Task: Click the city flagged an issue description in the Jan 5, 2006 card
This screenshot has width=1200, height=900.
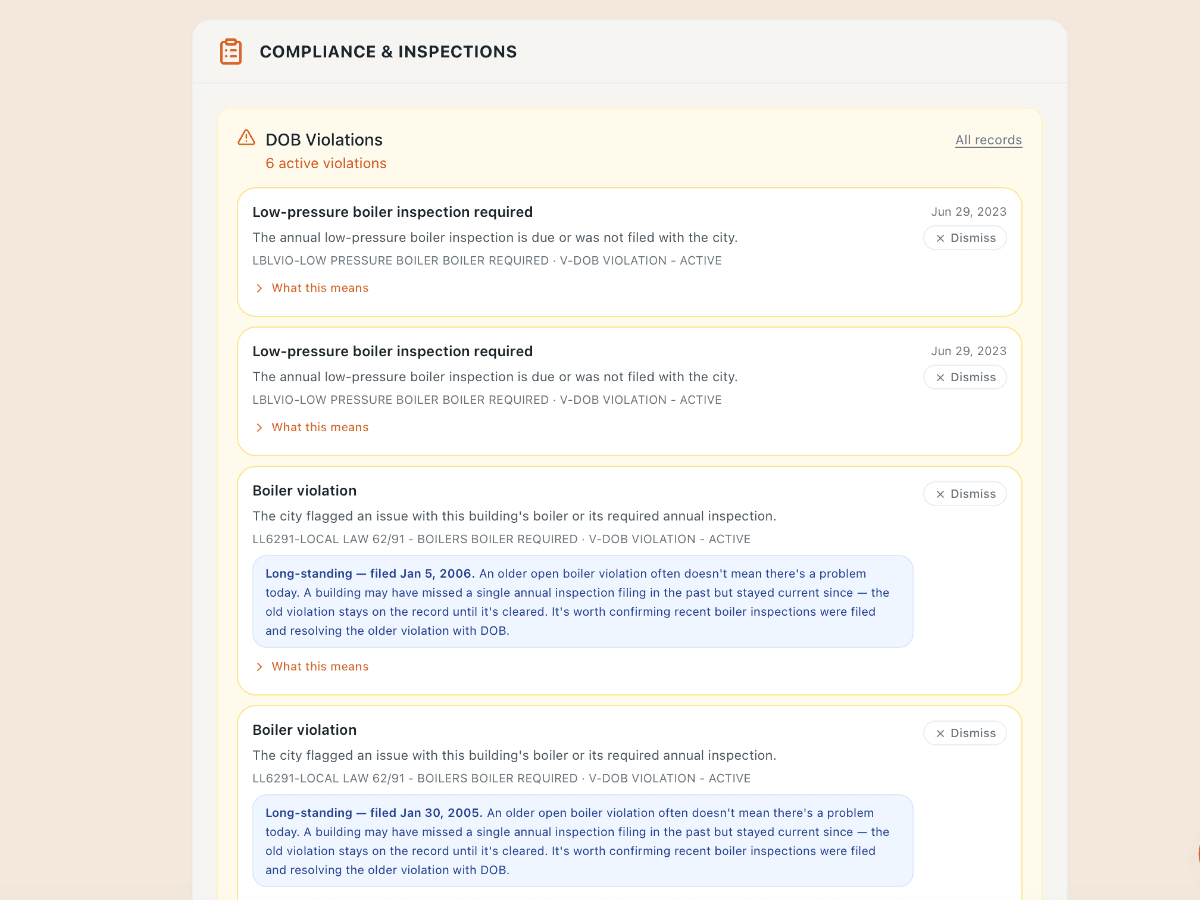Action: tap(514, 516)
